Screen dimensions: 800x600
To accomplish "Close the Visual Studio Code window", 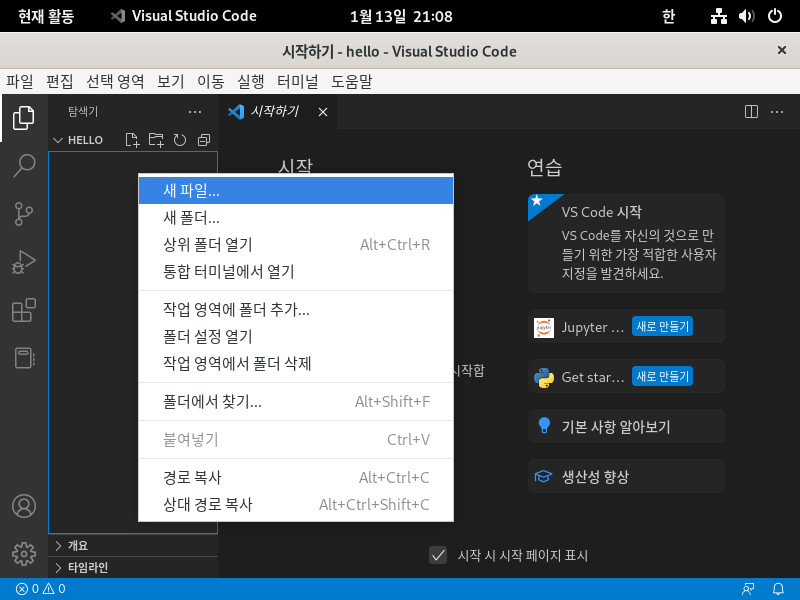I will pyautogui.click(x=782, y=51).
